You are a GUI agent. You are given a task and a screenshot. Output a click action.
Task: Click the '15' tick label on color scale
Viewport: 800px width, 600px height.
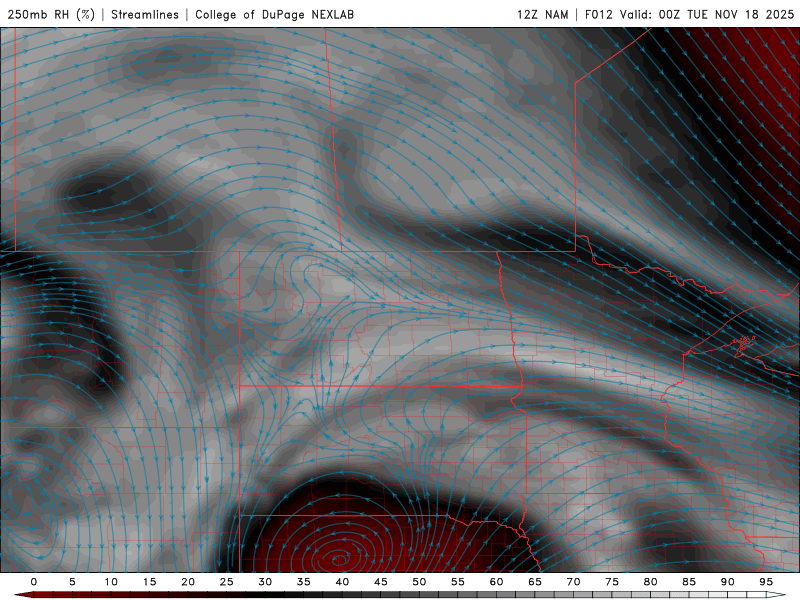coord(149,582)
